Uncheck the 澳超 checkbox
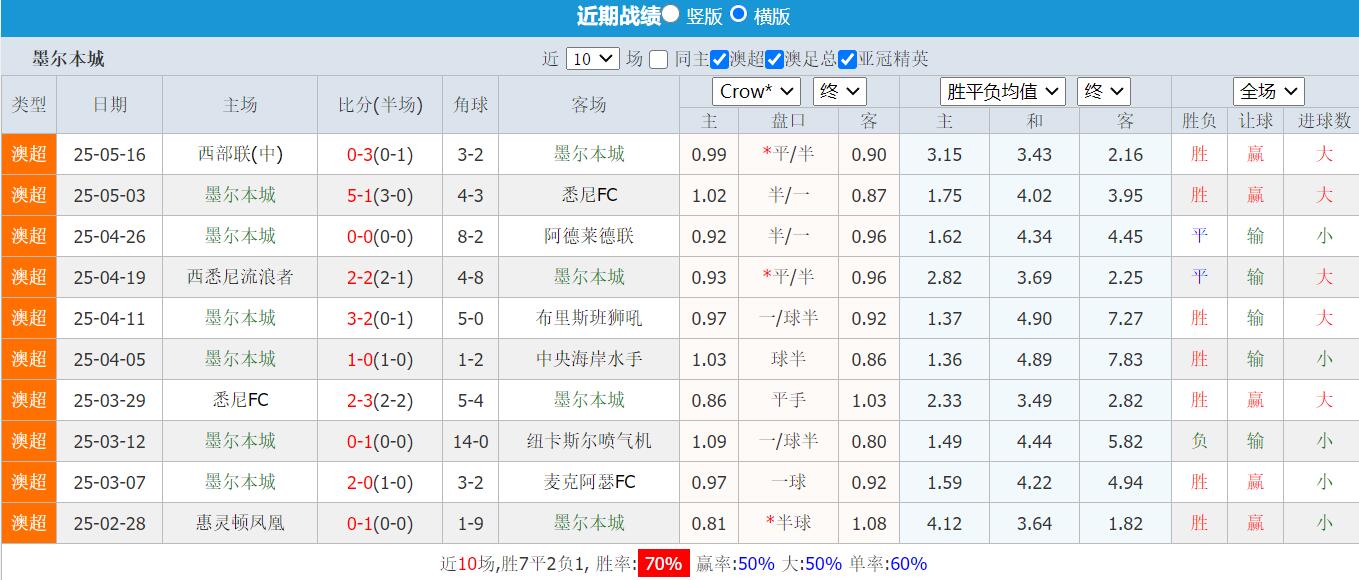 click(719, 59)
